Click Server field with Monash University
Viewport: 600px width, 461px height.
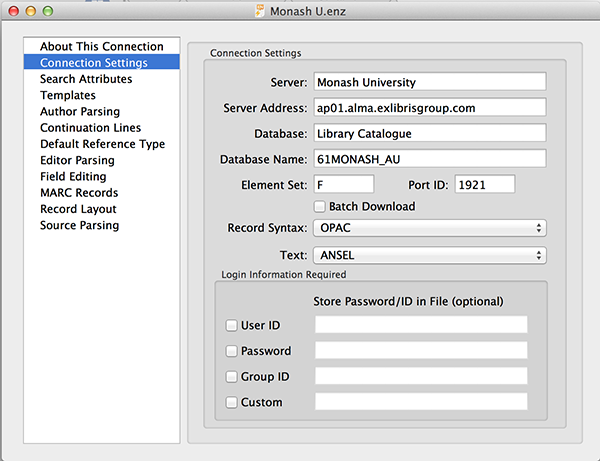[430, 82]
